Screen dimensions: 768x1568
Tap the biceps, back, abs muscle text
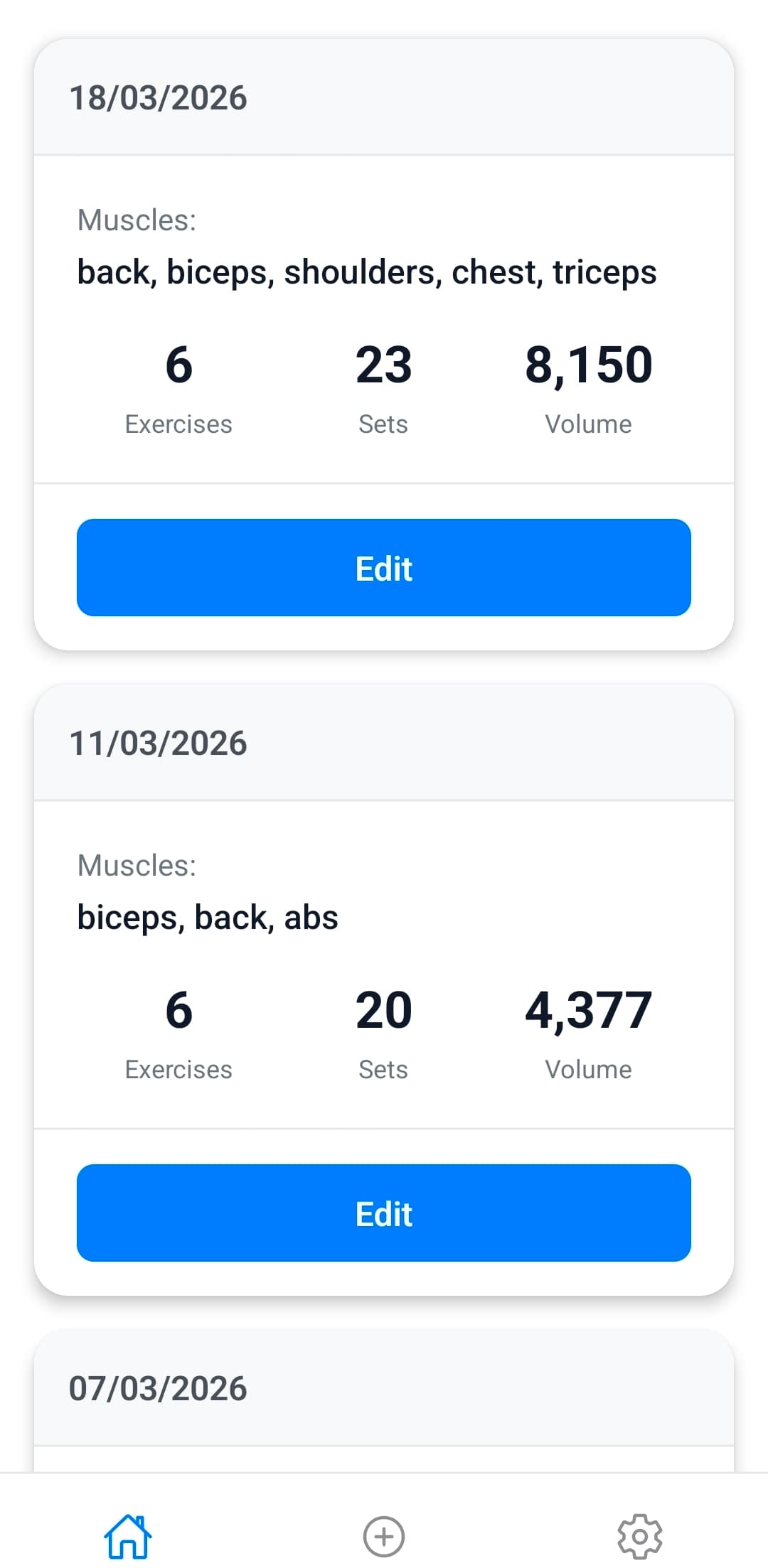click(x=208, y=917)
